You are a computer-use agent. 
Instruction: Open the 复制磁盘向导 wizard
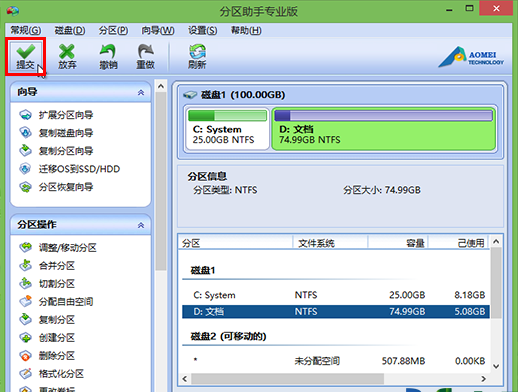(x=56, y=133)
